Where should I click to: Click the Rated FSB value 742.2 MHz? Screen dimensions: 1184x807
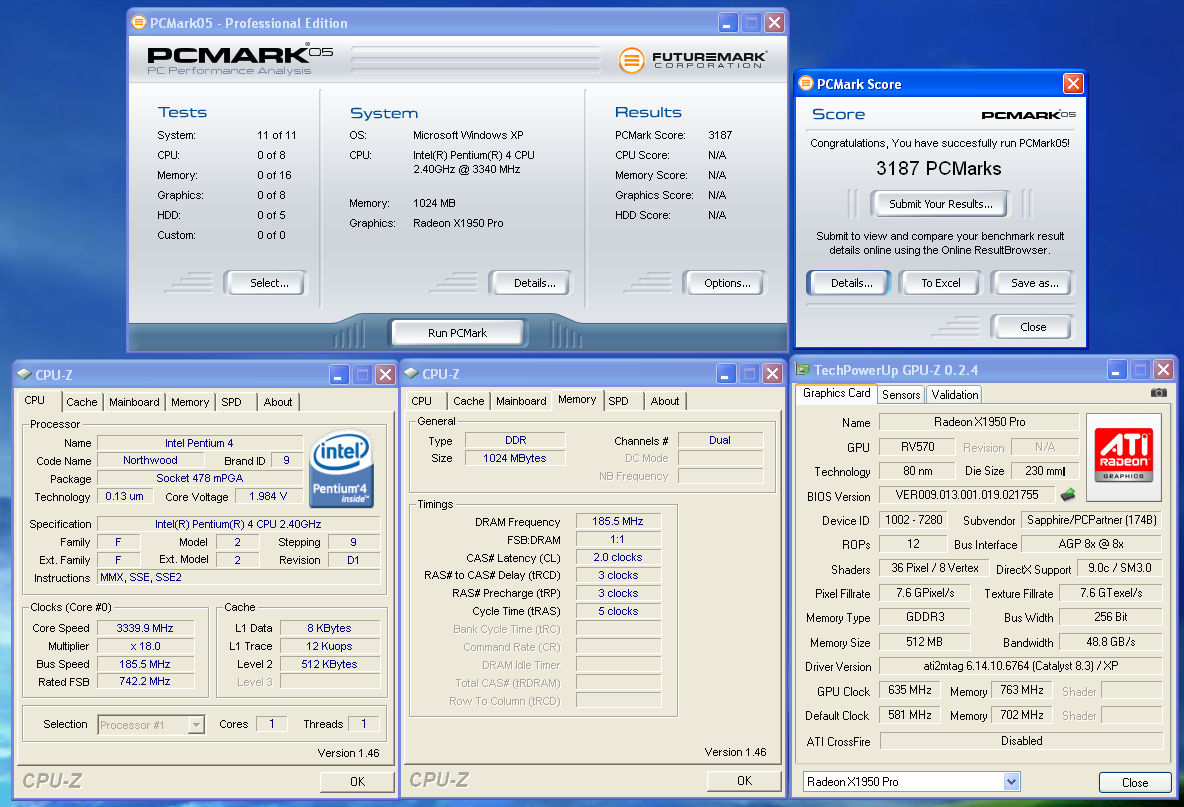[145, 682]
